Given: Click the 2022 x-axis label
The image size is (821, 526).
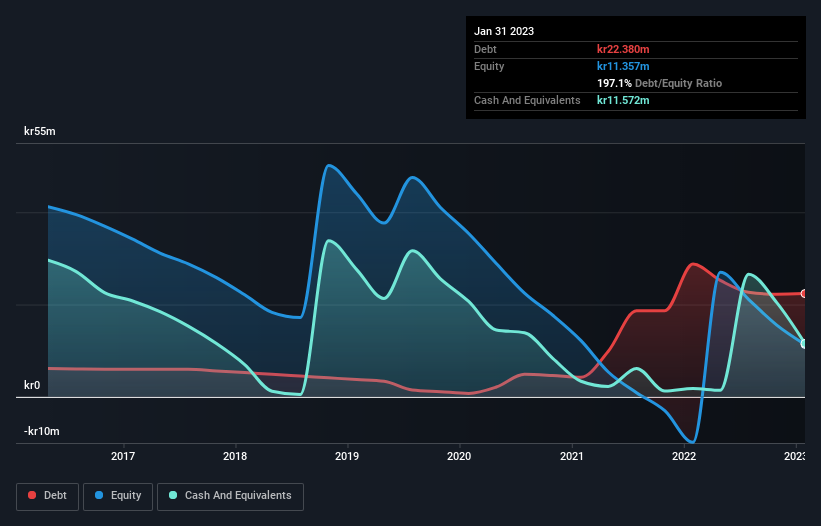Looking at the screenshot, I should pos(684,456).
